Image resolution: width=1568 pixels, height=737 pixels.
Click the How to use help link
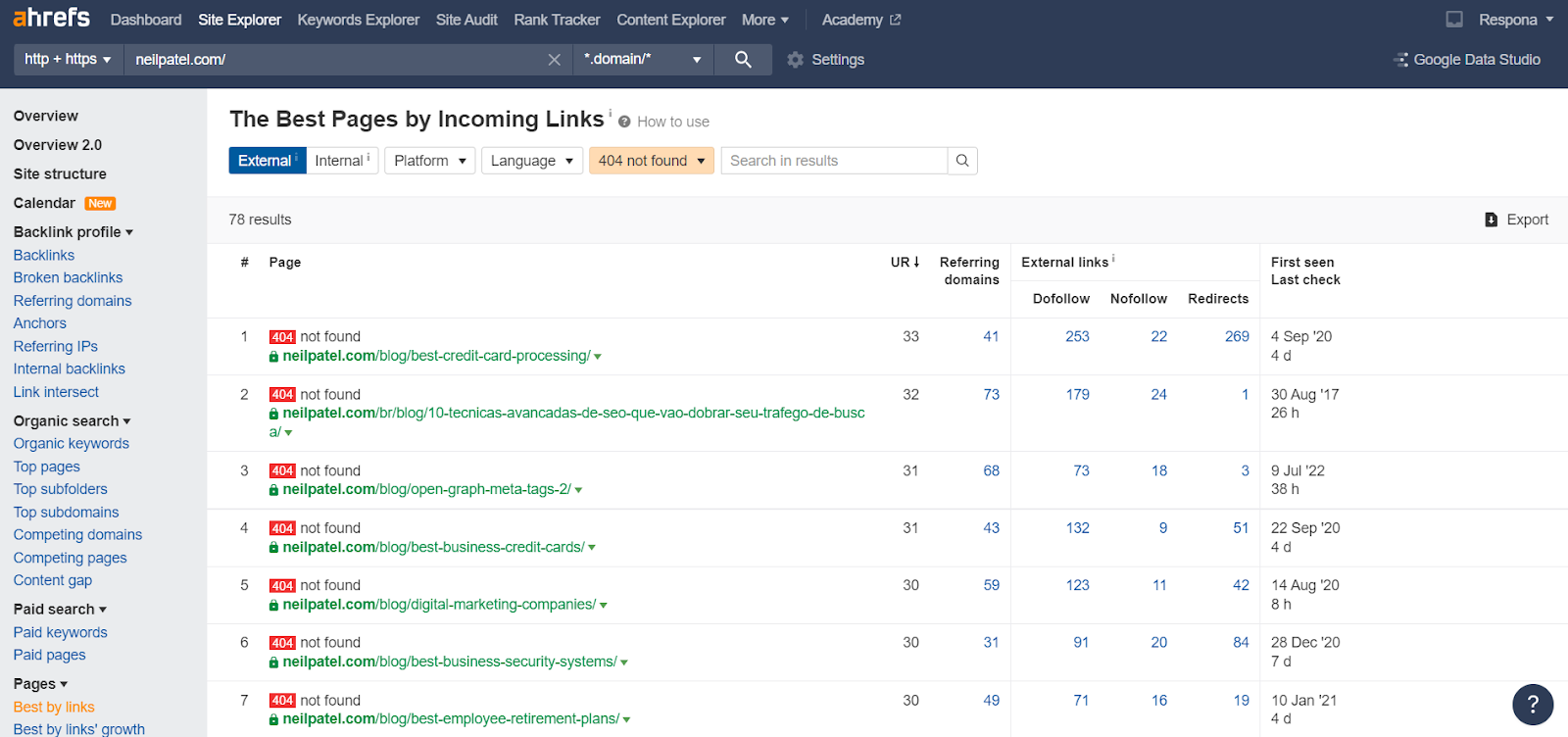tap(664, 122)
